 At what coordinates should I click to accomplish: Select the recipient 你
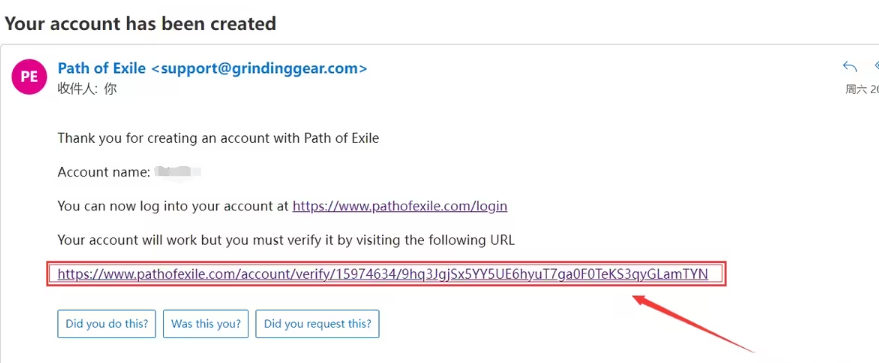(110, 89)
